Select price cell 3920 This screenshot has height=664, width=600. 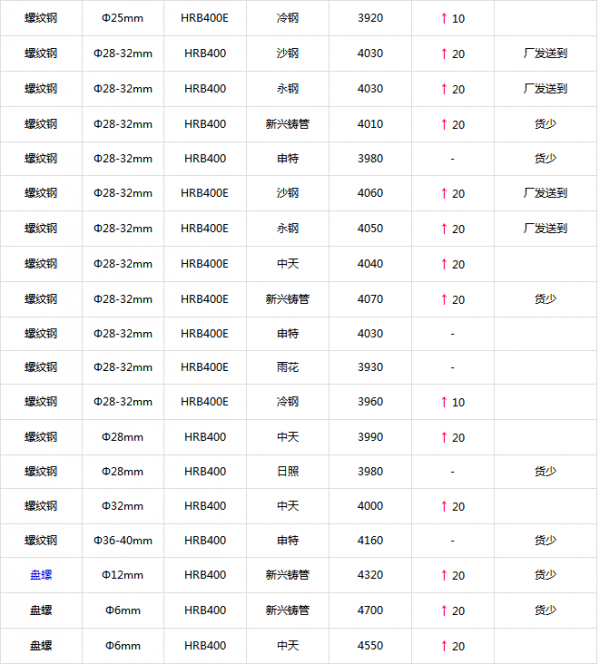[x=370, y=18]
